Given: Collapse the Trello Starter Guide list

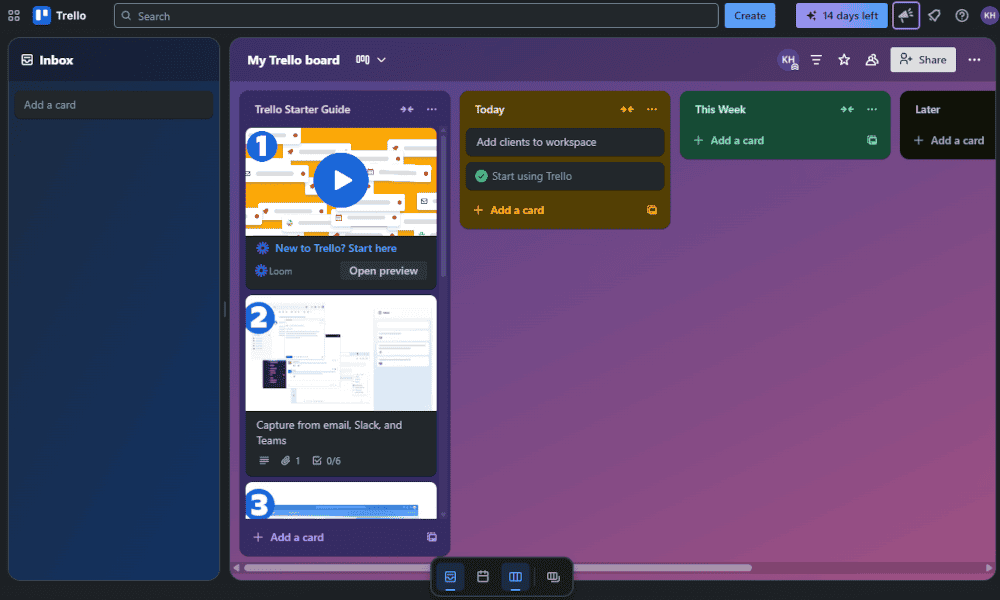Looking at the screenshot, I should coord(406,110).
